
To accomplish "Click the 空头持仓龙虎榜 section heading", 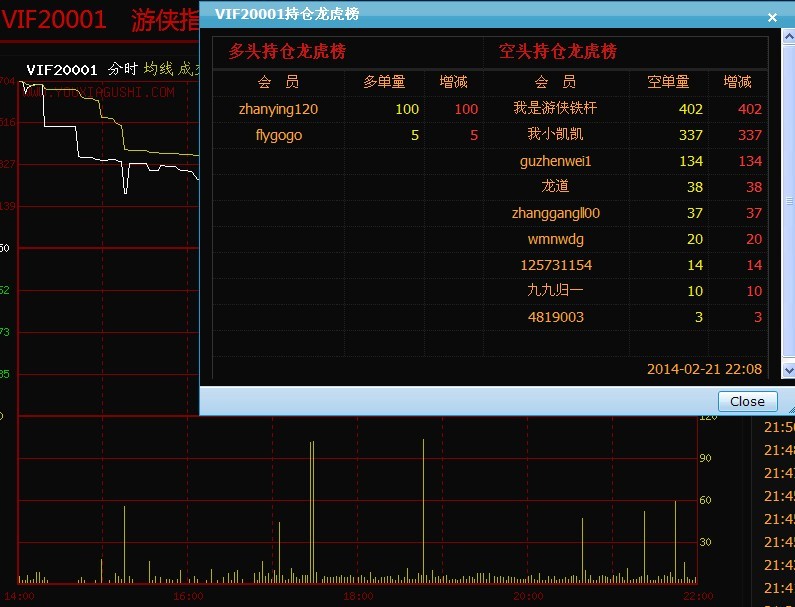I will coord(558,52).
